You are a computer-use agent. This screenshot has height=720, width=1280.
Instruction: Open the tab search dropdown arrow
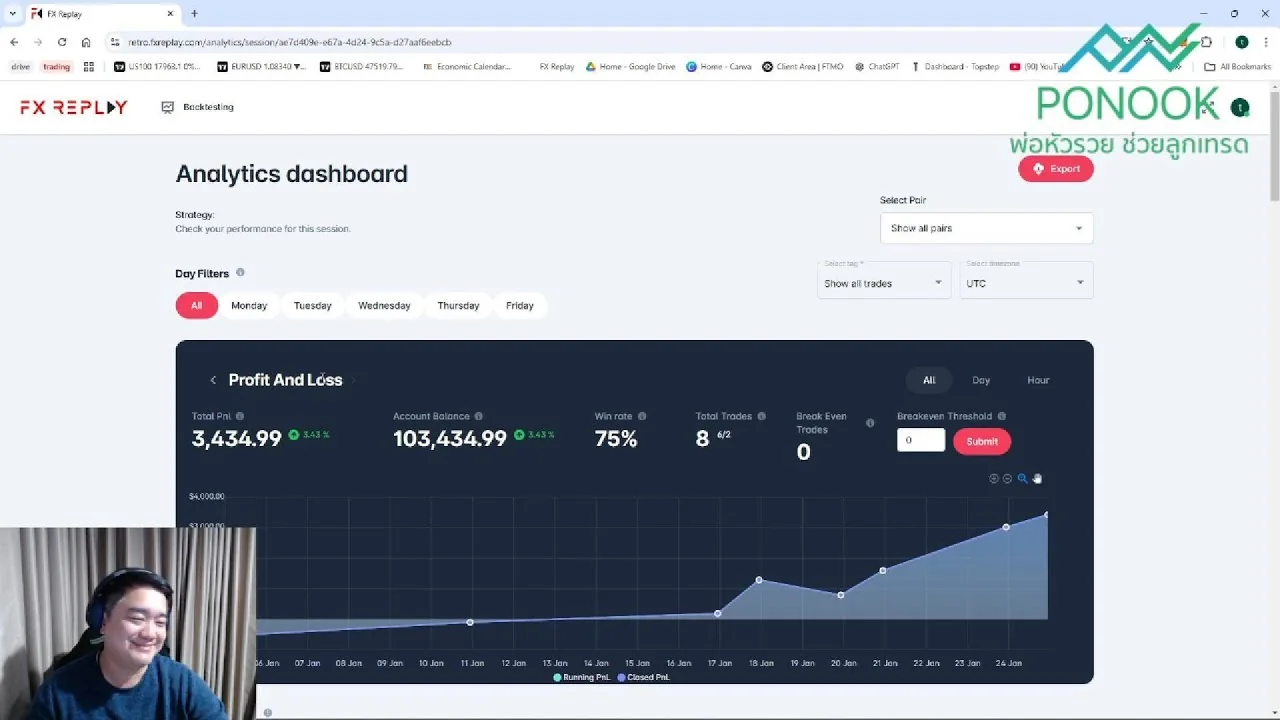(x=12, y=14)
